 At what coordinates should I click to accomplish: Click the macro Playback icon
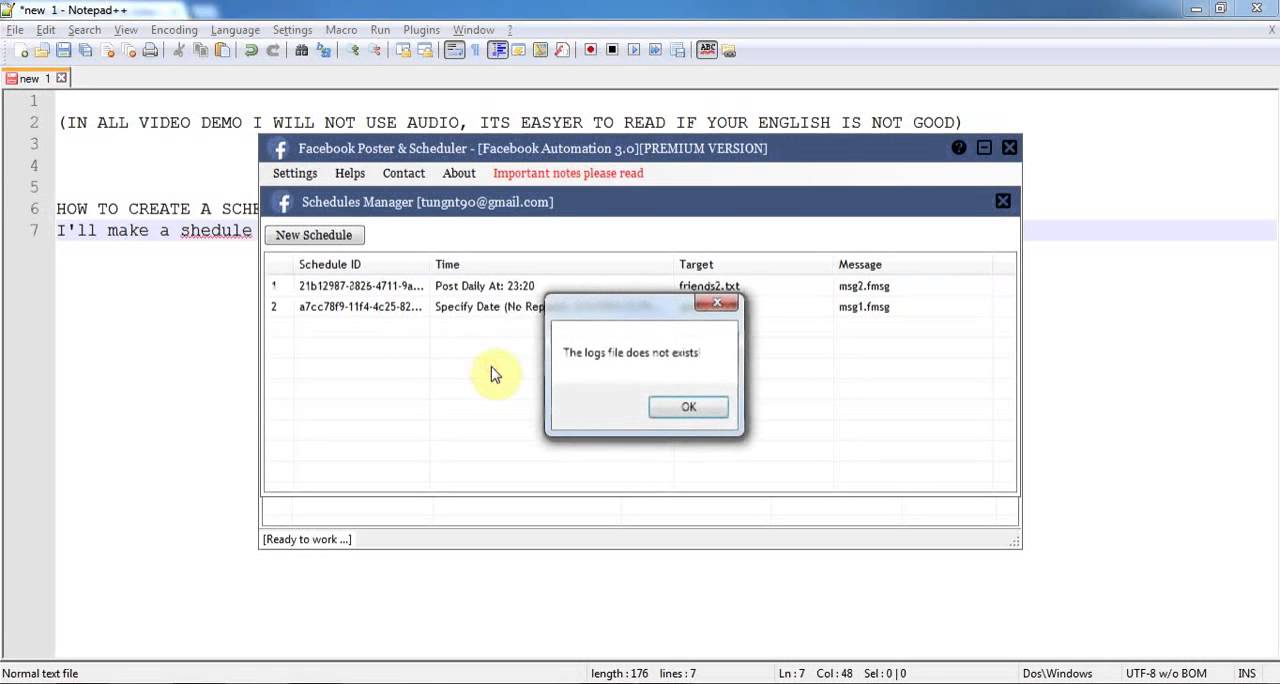(x=634, y=50)
